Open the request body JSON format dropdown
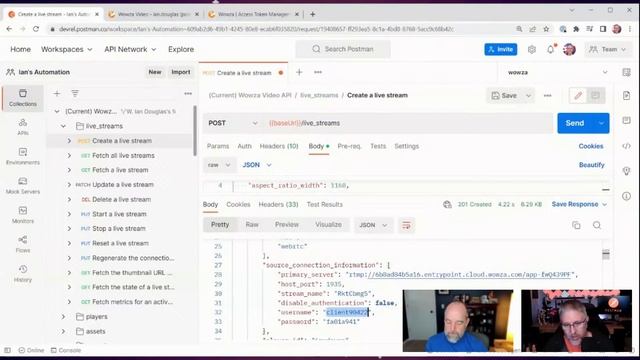 coord(257,165)
